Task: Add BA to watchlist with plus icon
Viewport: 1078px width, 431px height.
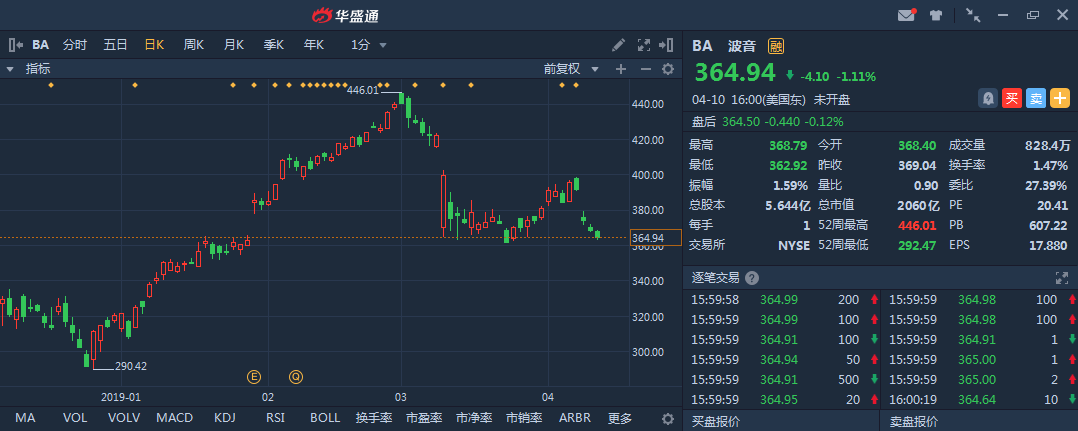Action: (1059, 98)
